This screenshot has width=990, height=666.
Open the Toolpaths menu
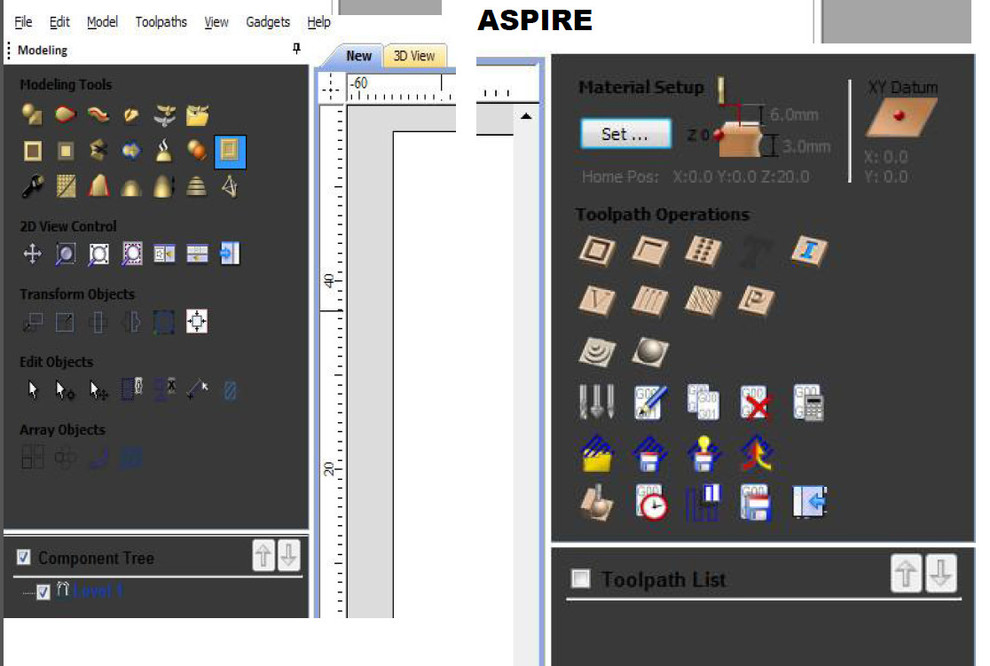pyautogui.click(x=161, y=22)
